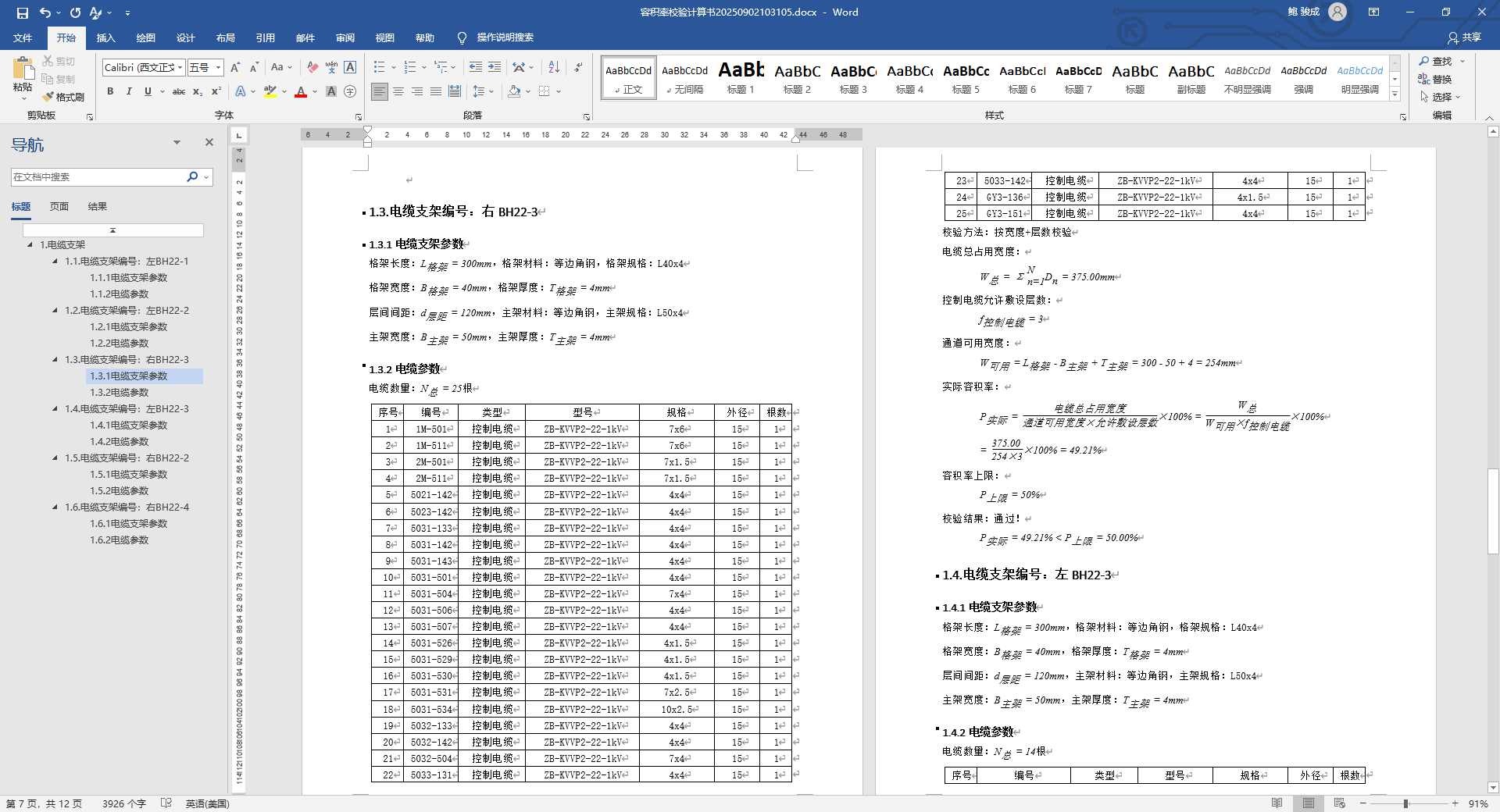Switch to Read Mode view in status bar
The width and height of the screenshot is (1500, 812).
(1277, 803)
